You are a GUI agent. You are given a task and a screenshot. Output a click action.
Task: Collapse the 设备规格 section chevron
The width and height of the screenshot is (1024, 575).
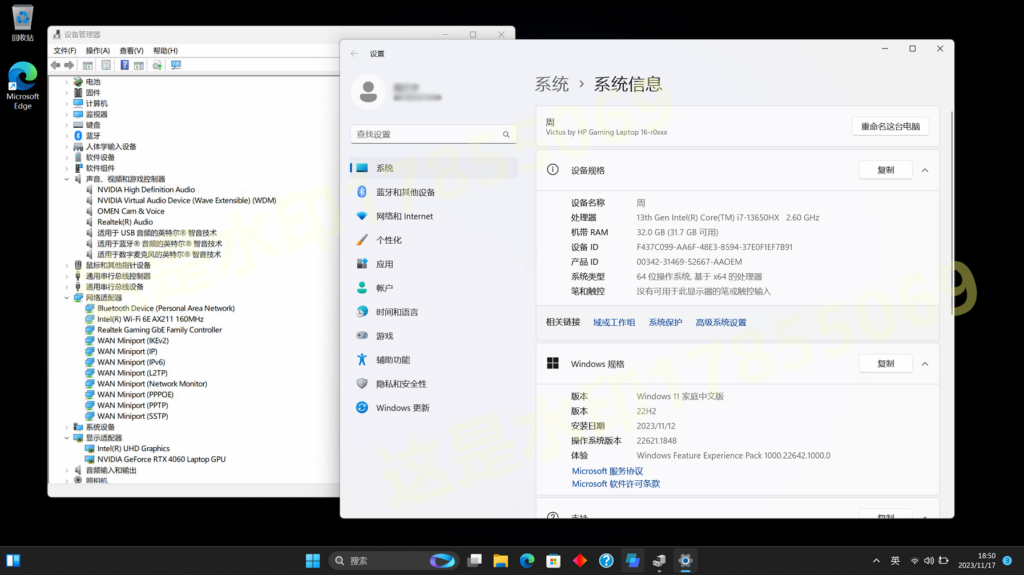925,171
